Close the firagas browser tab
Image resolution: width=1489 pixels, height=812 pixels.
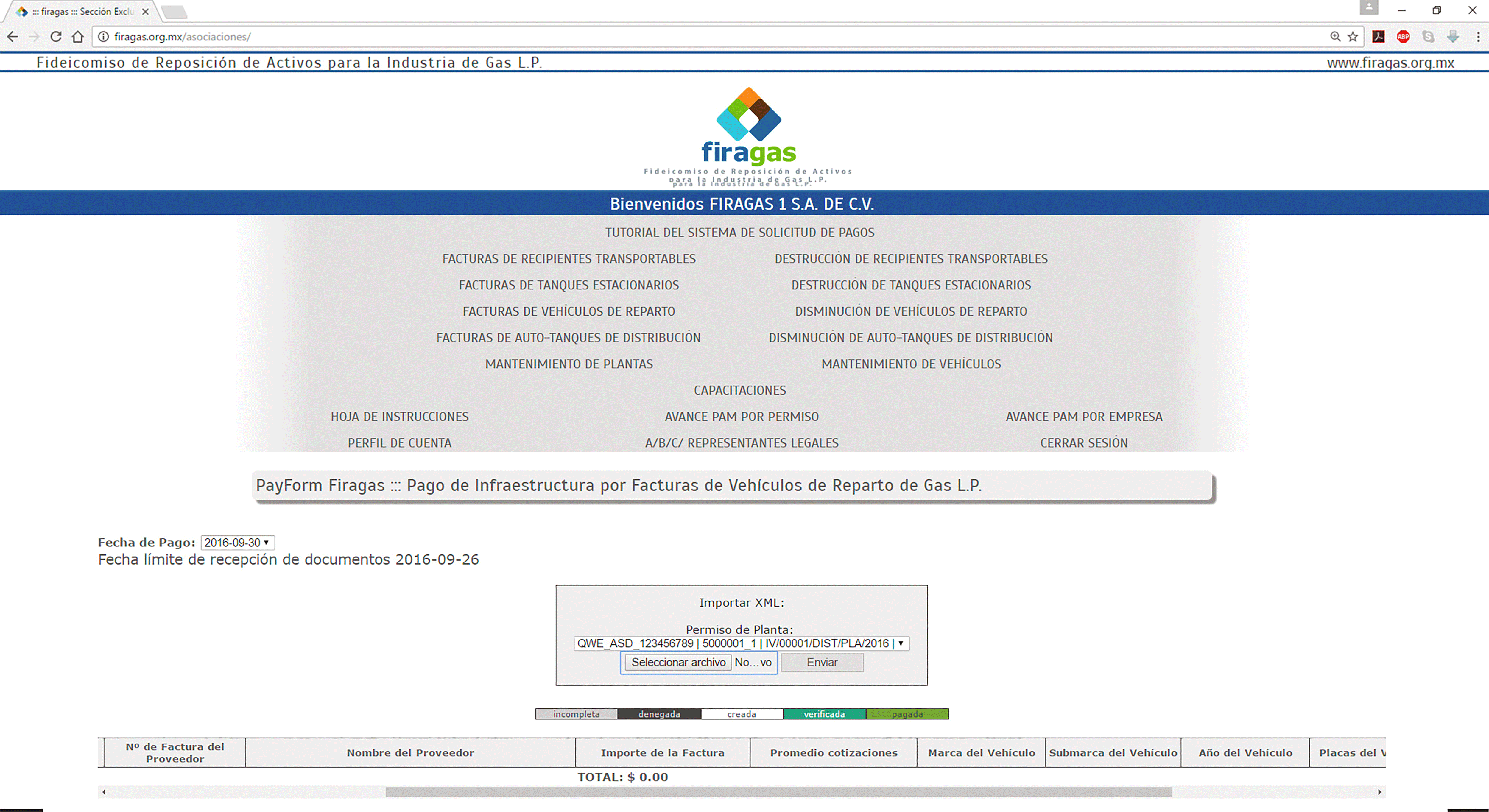pyautogui.click(x=146, y=12)
